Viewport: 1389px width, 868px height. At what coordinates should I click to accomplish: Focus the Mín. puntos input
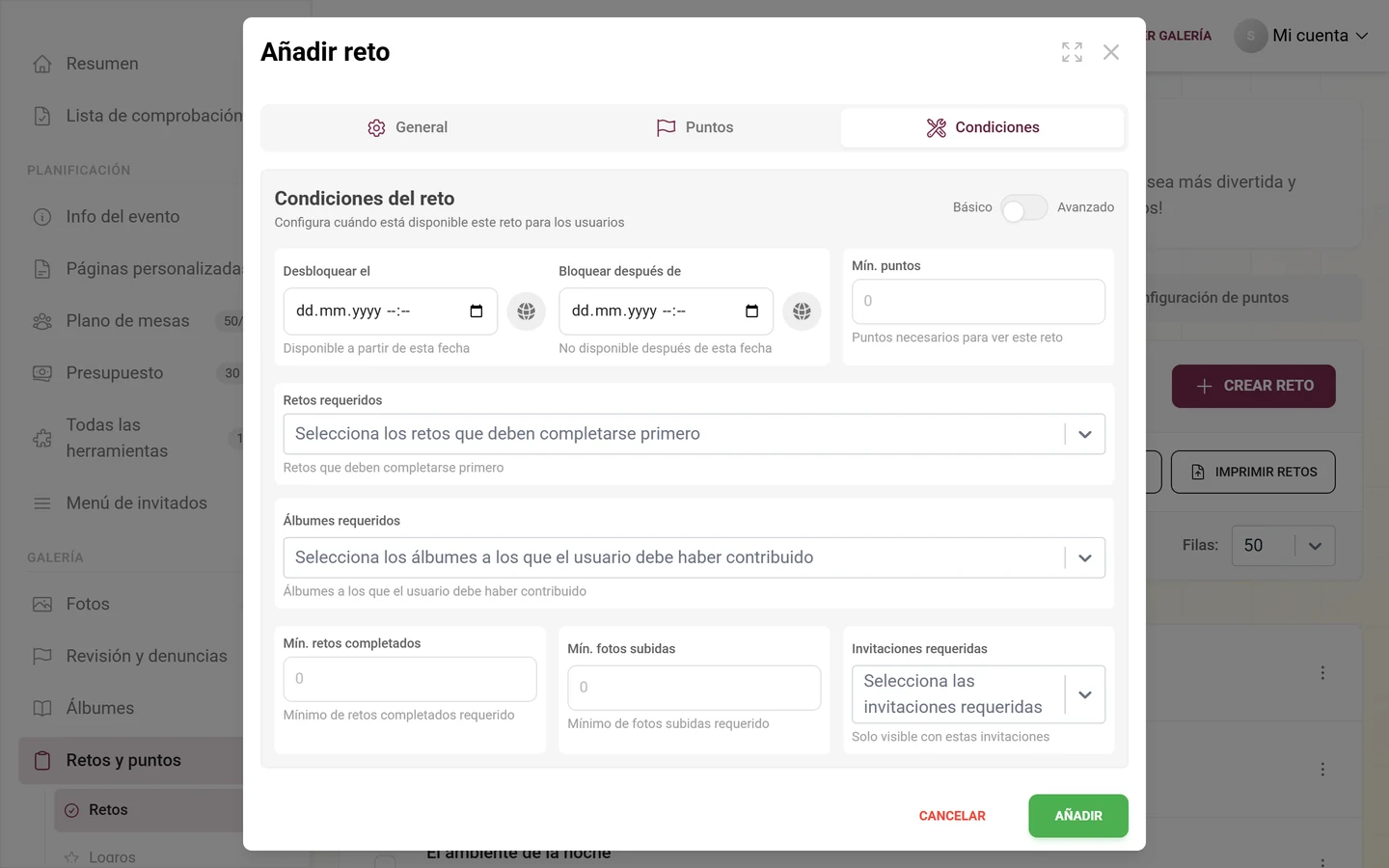978,301
